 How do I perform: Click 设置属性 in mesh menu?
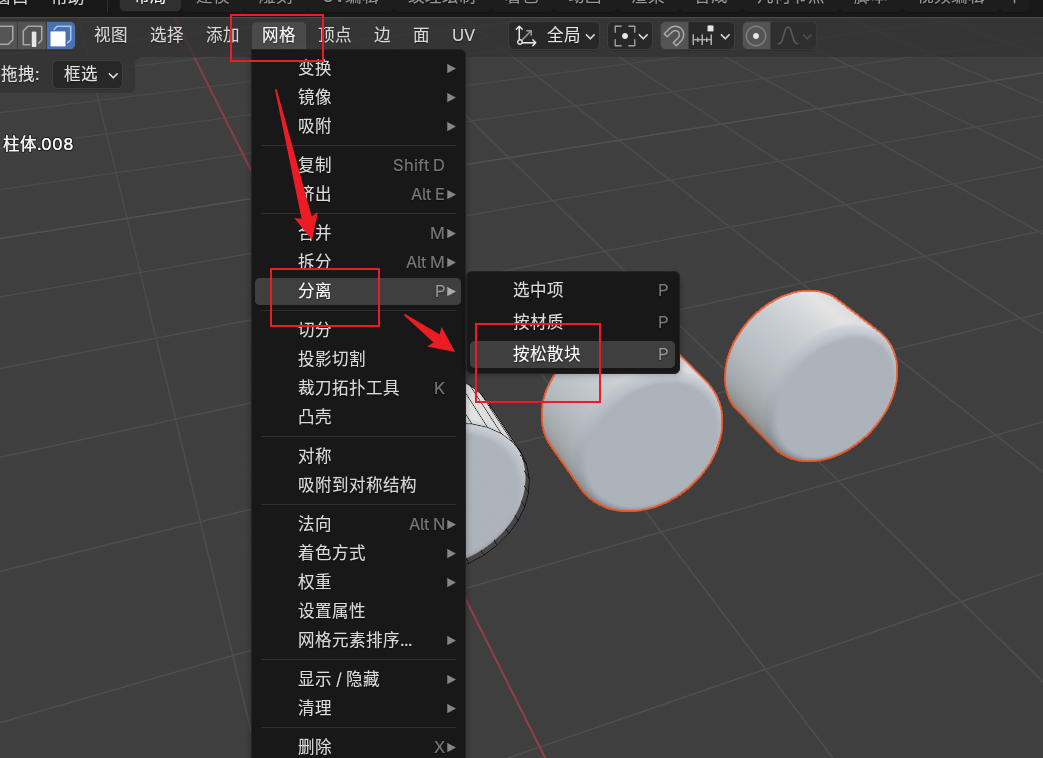(x=332, y=610)
